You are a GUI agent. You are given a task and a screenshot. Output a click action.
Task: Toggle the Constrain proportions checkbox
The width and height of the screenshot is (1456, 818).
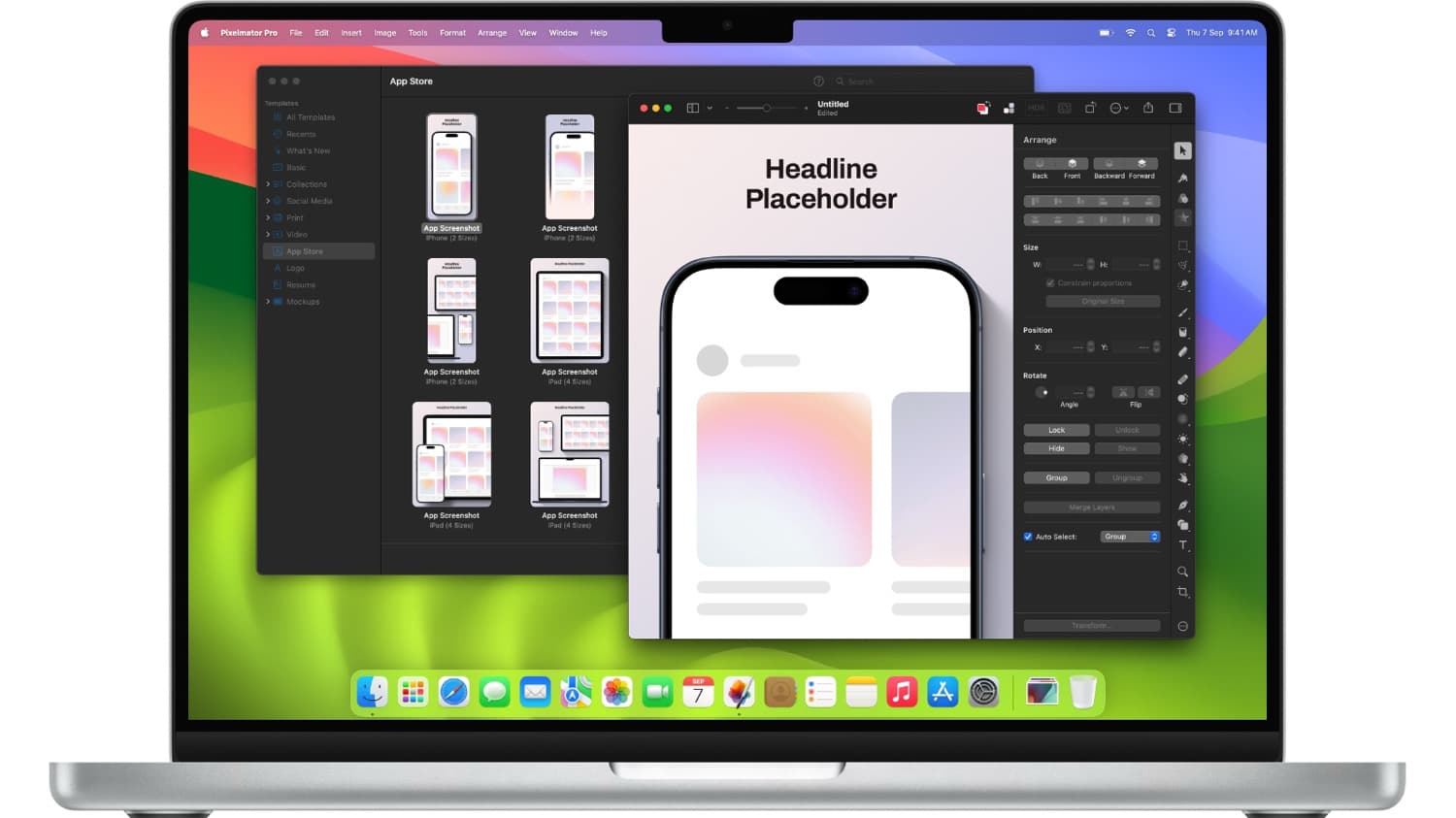click(x=1050, y=283)
